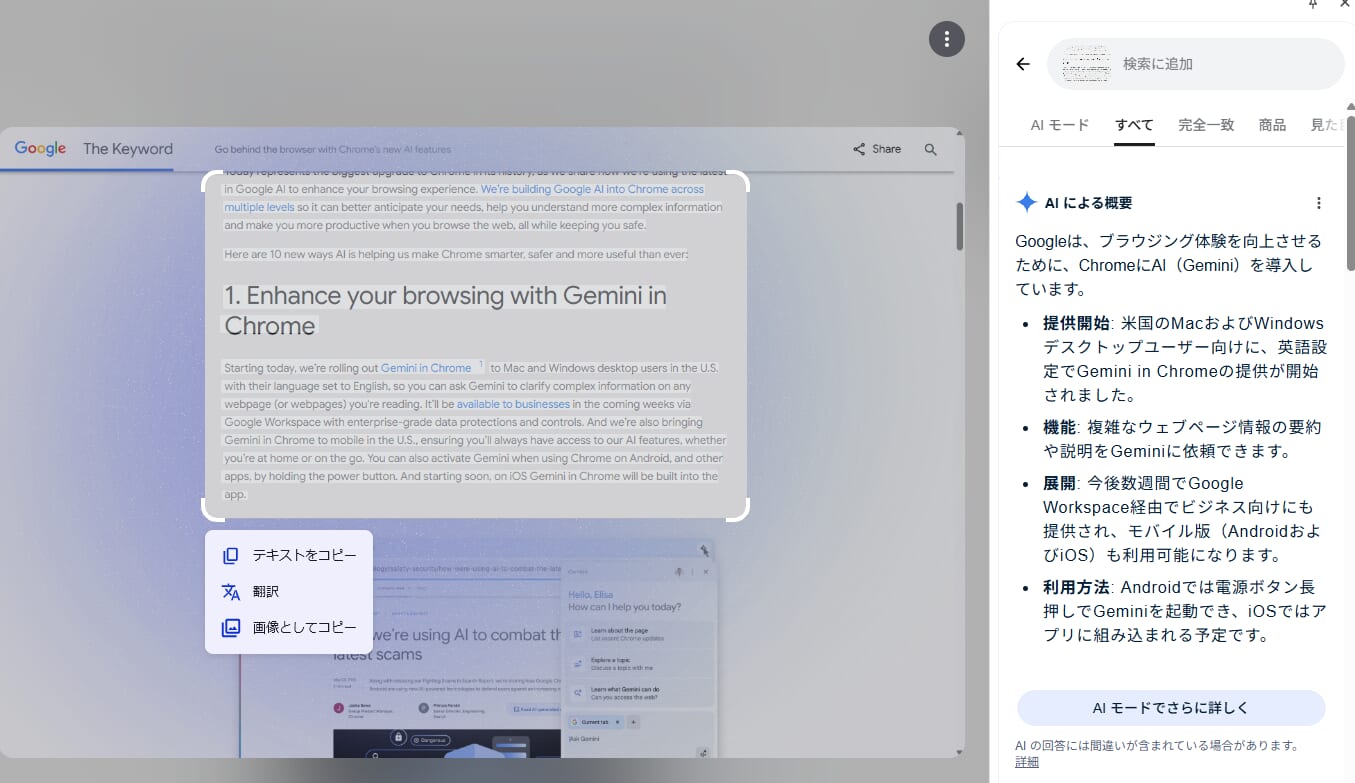The height and width of the screenshot is (783, 1355).
Task: Click the search magnifier icon on page
Action: pyautogui.click(x=931, y=149)
